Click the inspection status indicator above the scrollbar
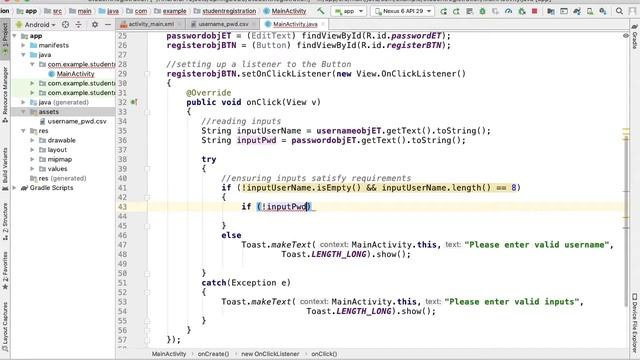 (x=626, y=36)
